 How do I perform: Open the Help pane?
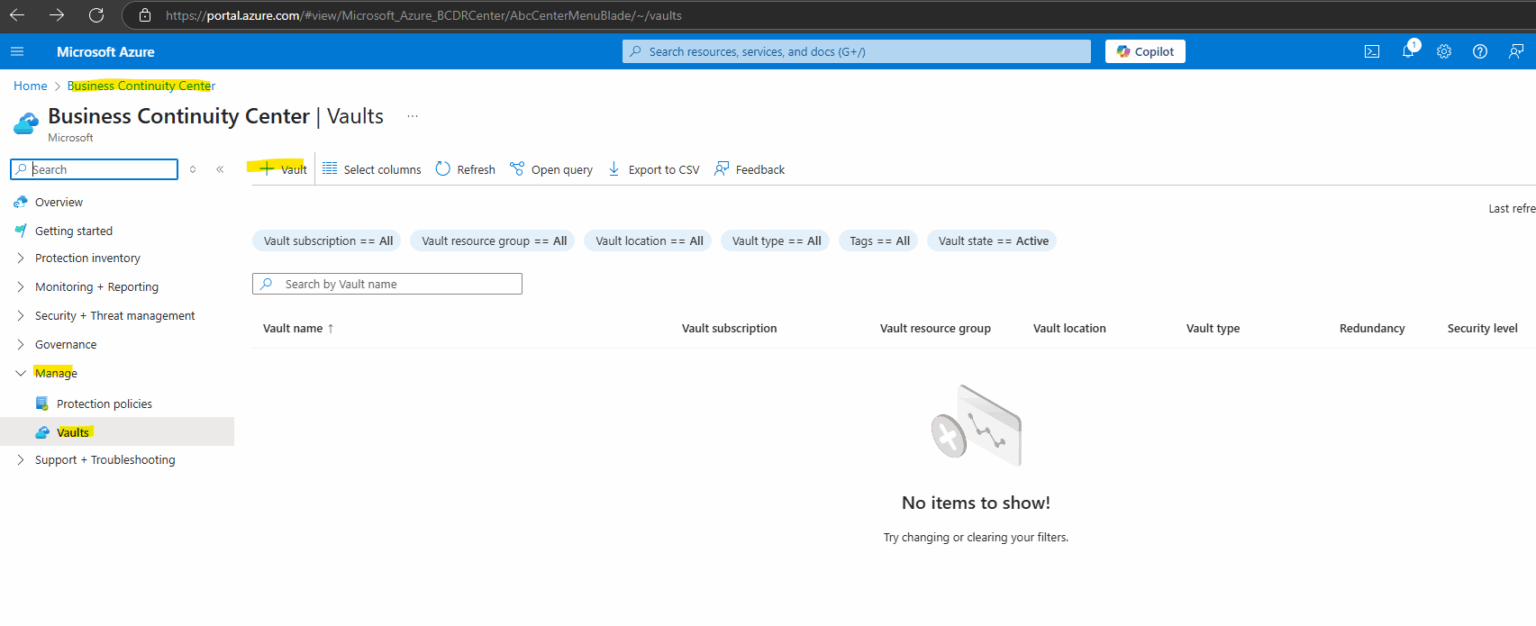(1479, 51)
